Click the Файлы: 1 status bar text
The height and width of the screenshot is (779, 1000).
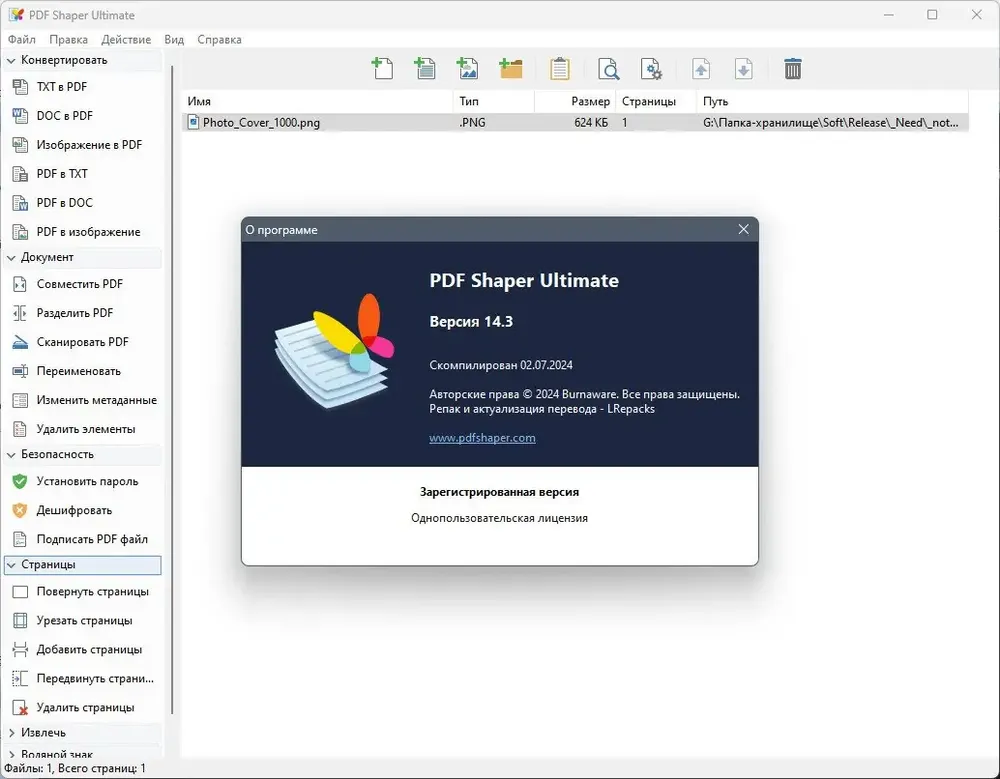pos(75,769)
